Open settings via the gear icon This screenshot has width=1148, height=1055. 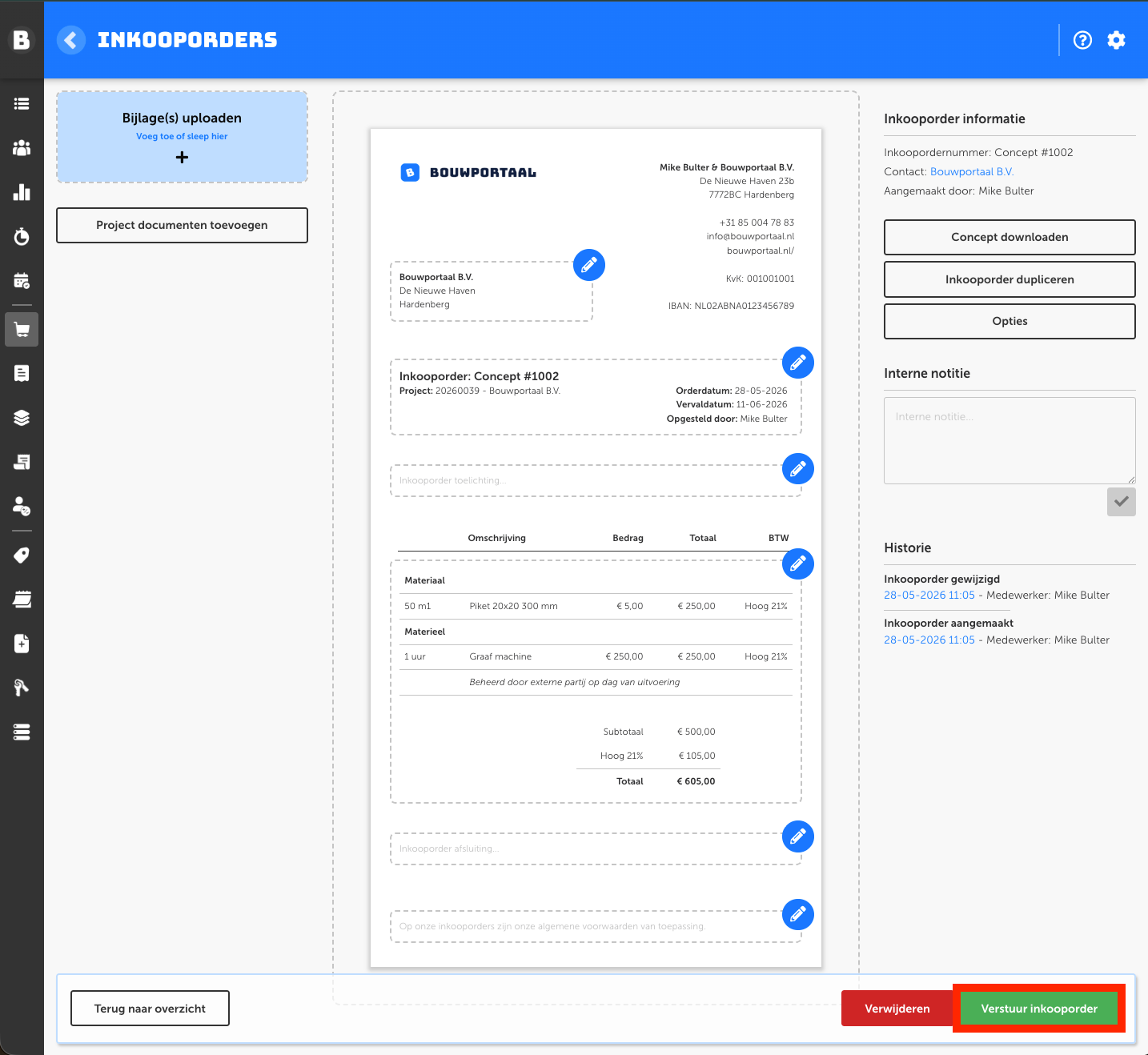pos(1116,40)
